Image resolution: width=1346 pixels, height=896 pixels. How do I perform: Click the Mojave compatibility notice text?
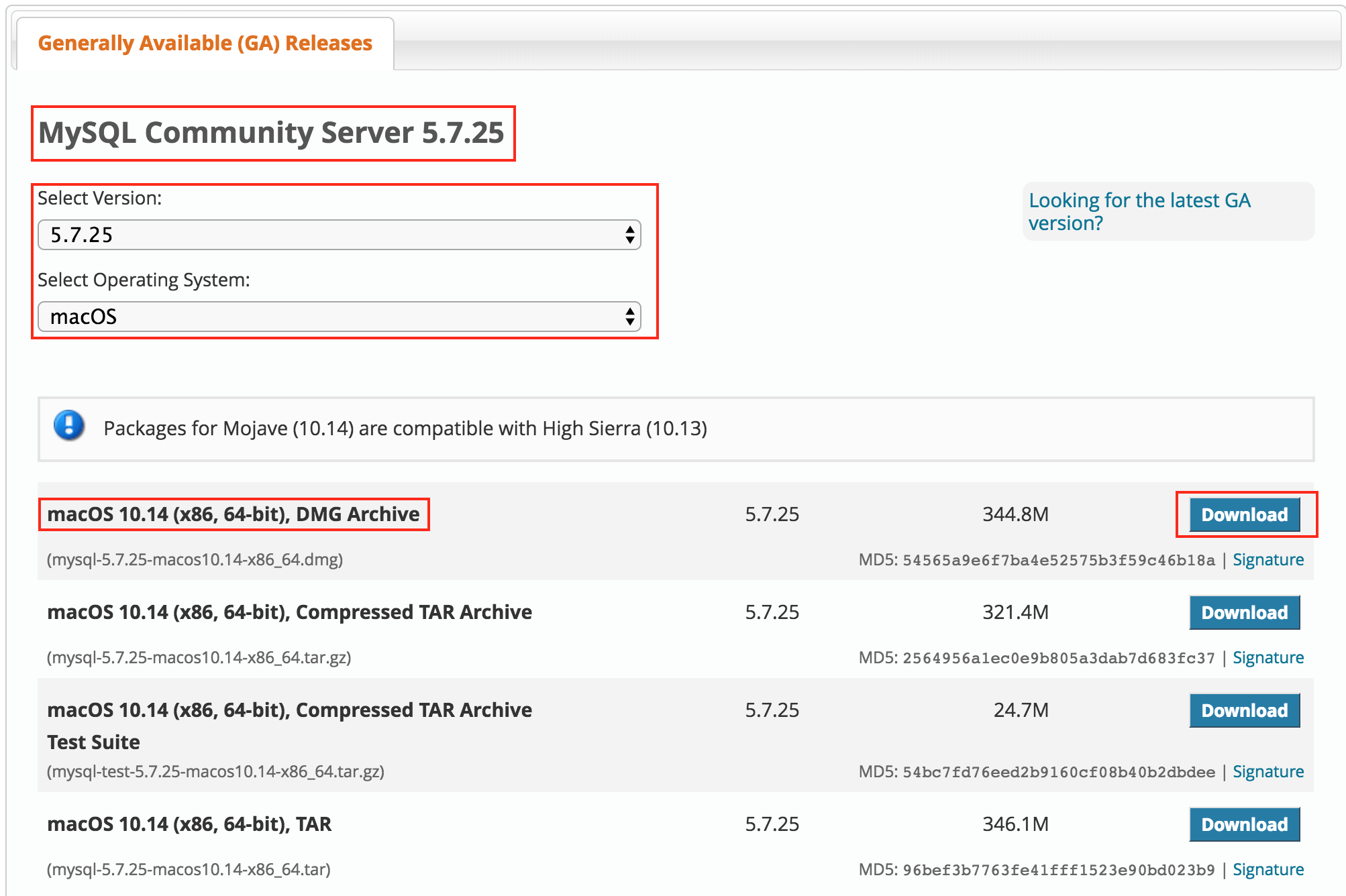click(405, 429)
